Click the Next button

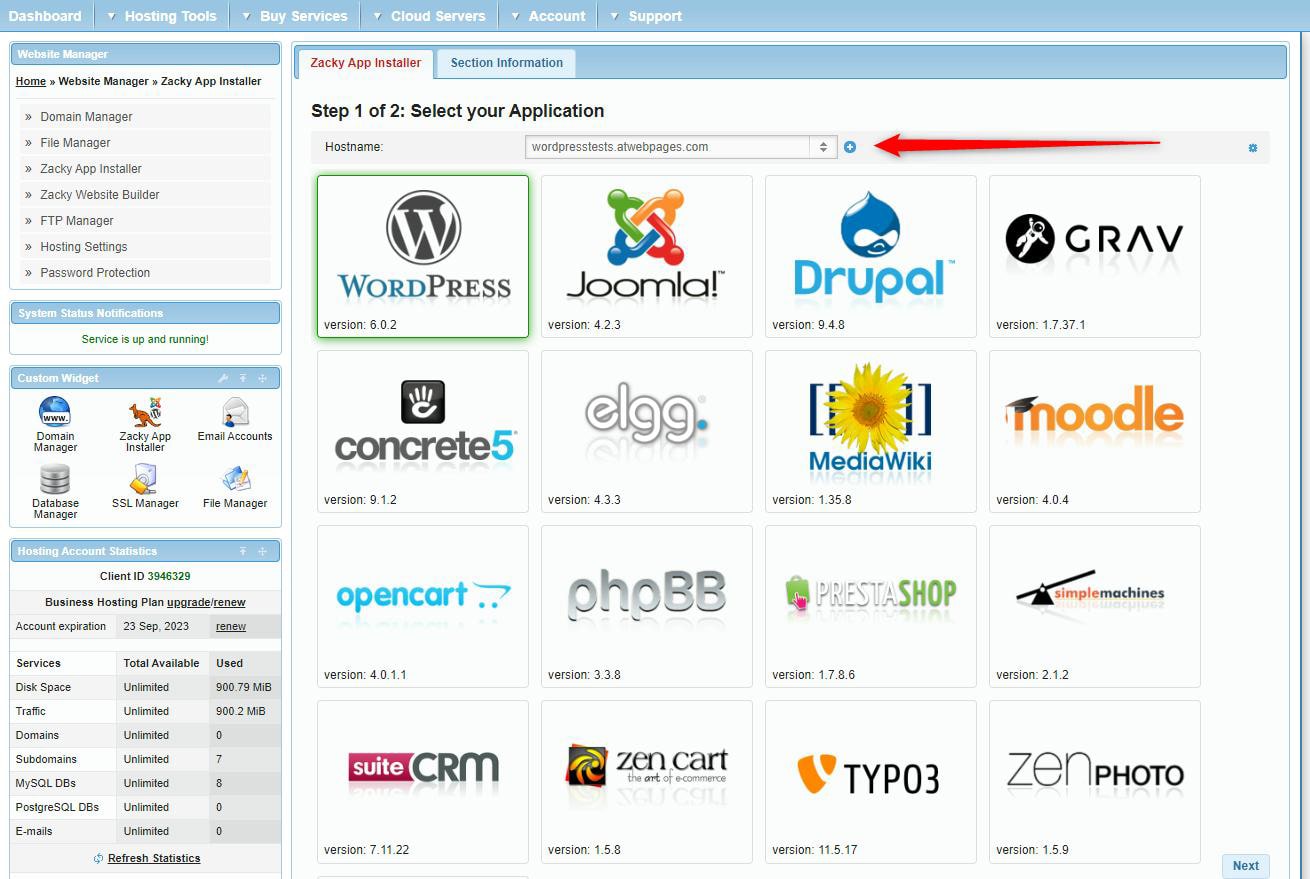[1245, 865]
